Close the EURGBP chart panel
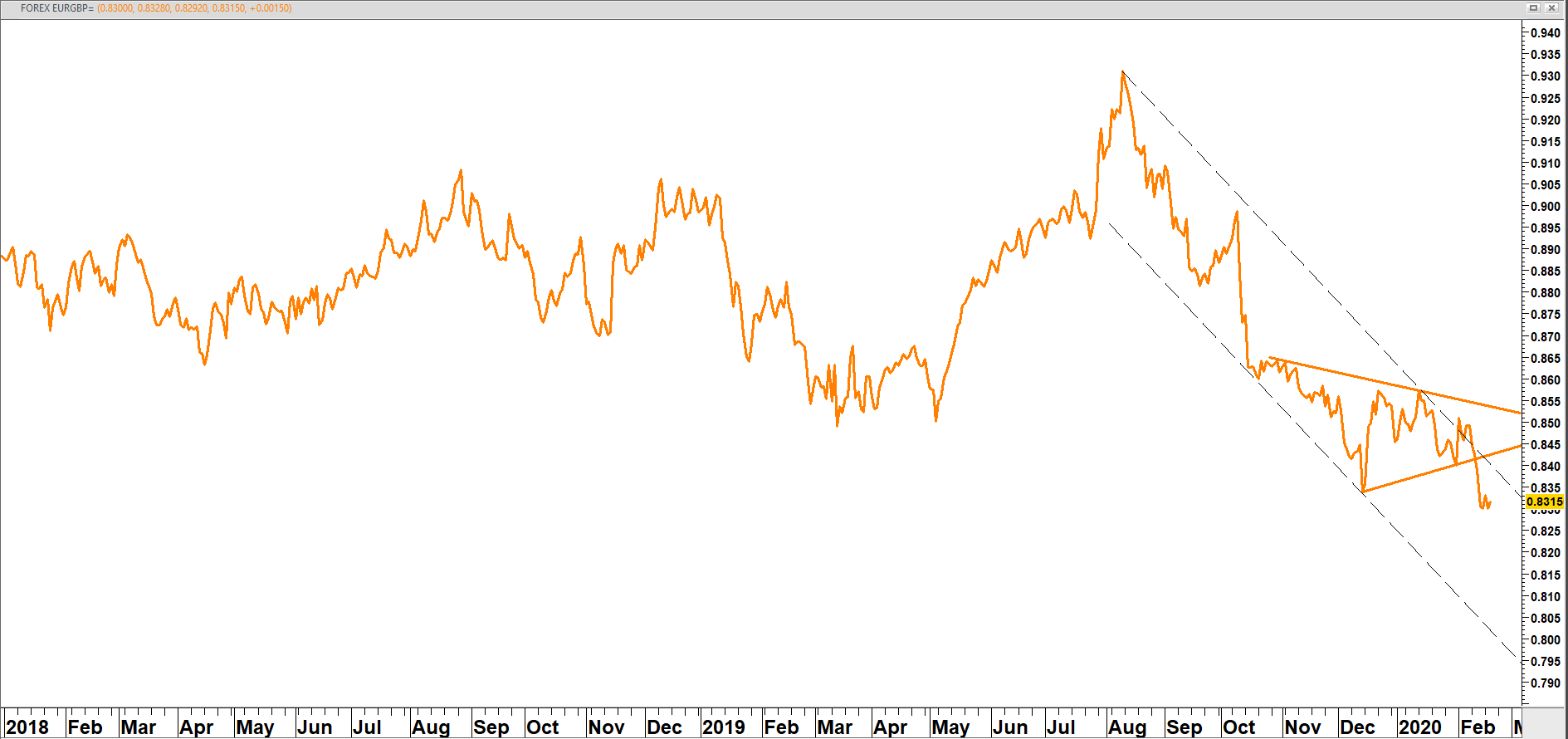1568x739 pixels. (1551, 7)
